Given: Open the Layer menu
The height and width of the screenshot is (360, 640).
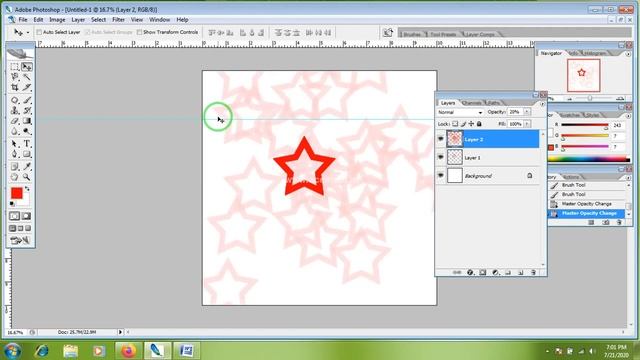Looking at the screenshot, I should (78, 20).
